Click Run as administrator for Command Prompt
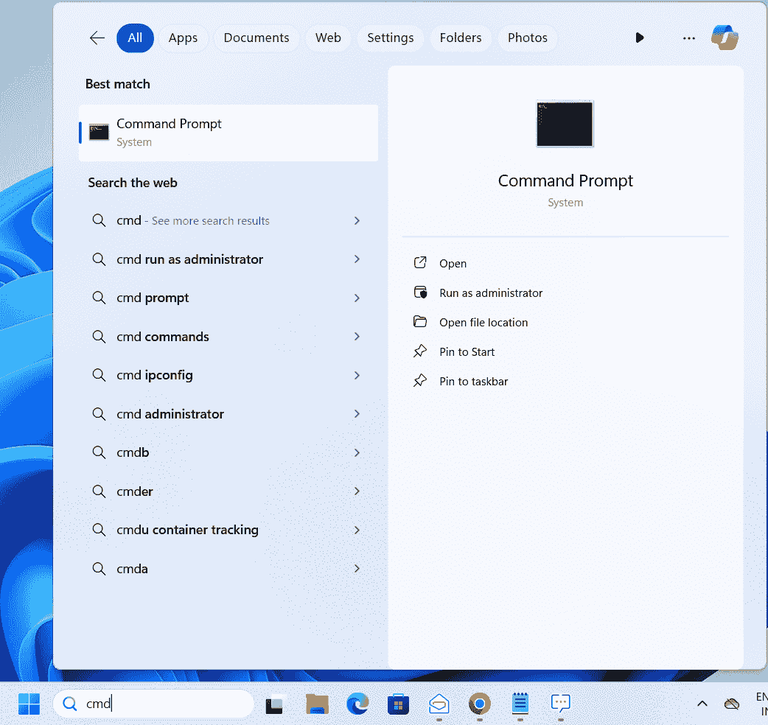Image resolution: width=768 pixels, height=725 pixels. coord(490,293)
